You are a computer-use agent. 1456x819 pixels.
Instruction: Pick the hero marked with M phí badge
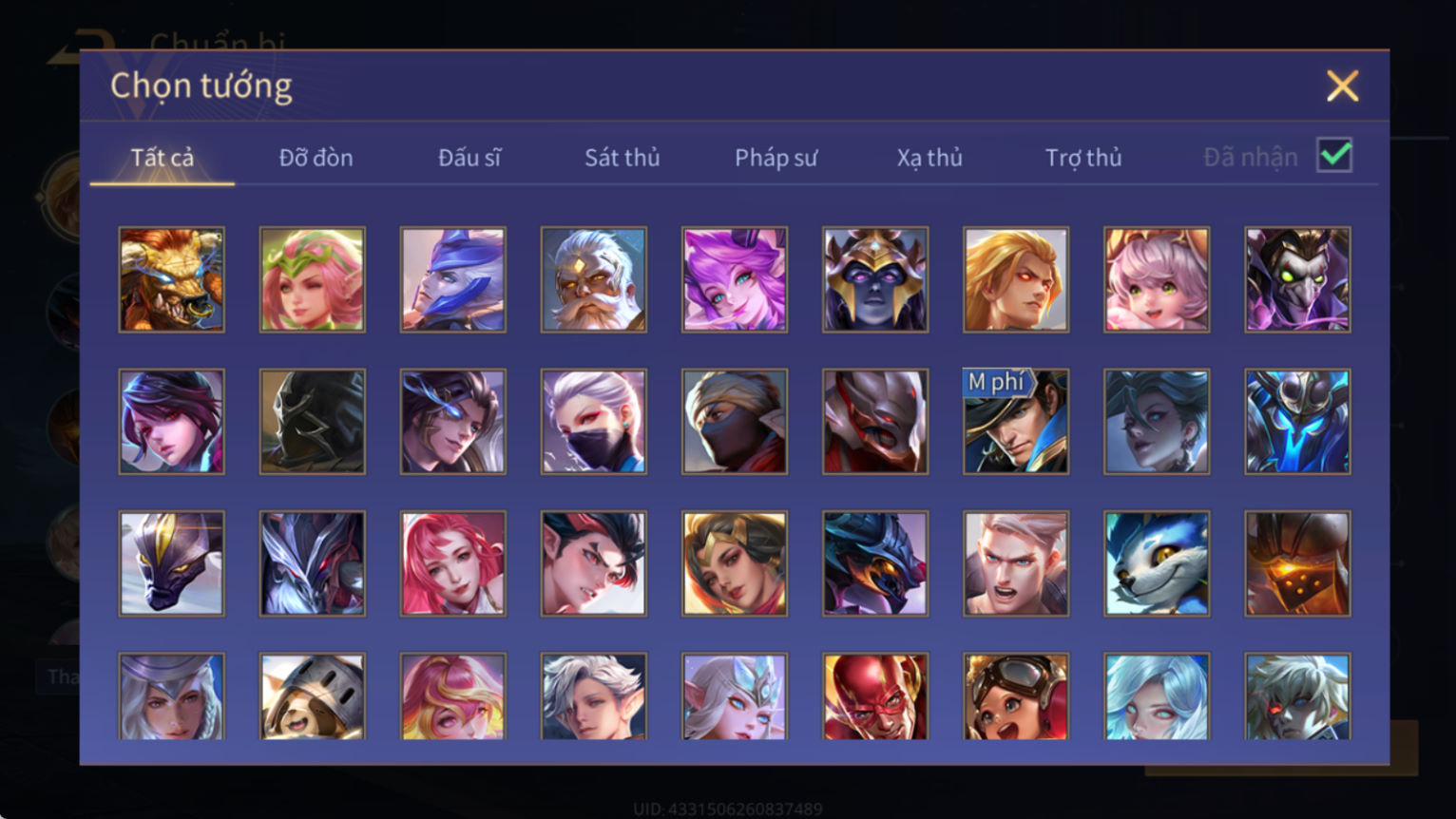click(1016, 421)
